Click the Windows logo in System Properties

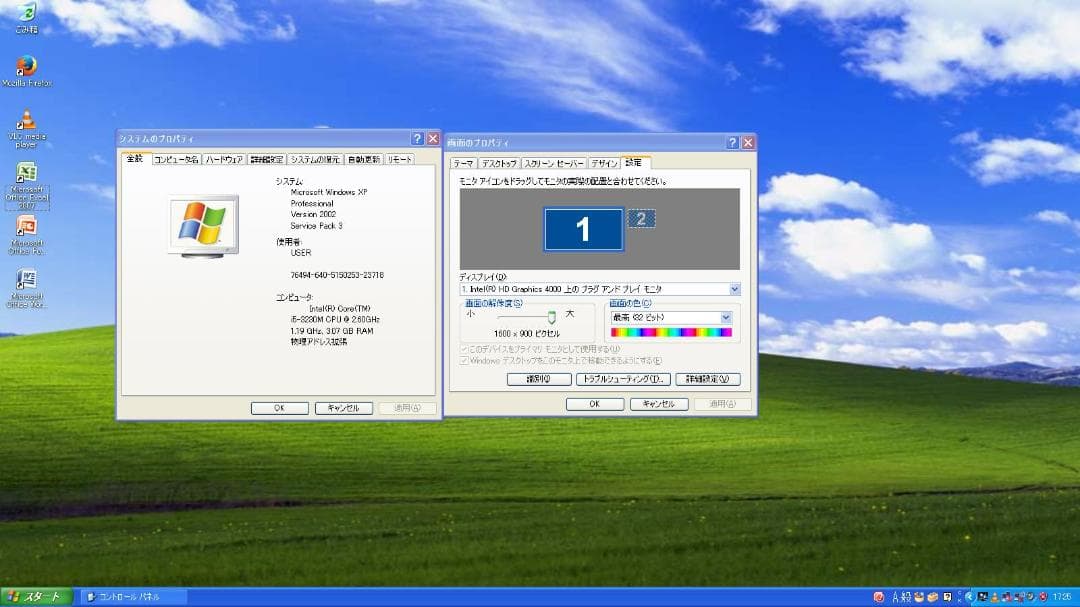[200, 222]
